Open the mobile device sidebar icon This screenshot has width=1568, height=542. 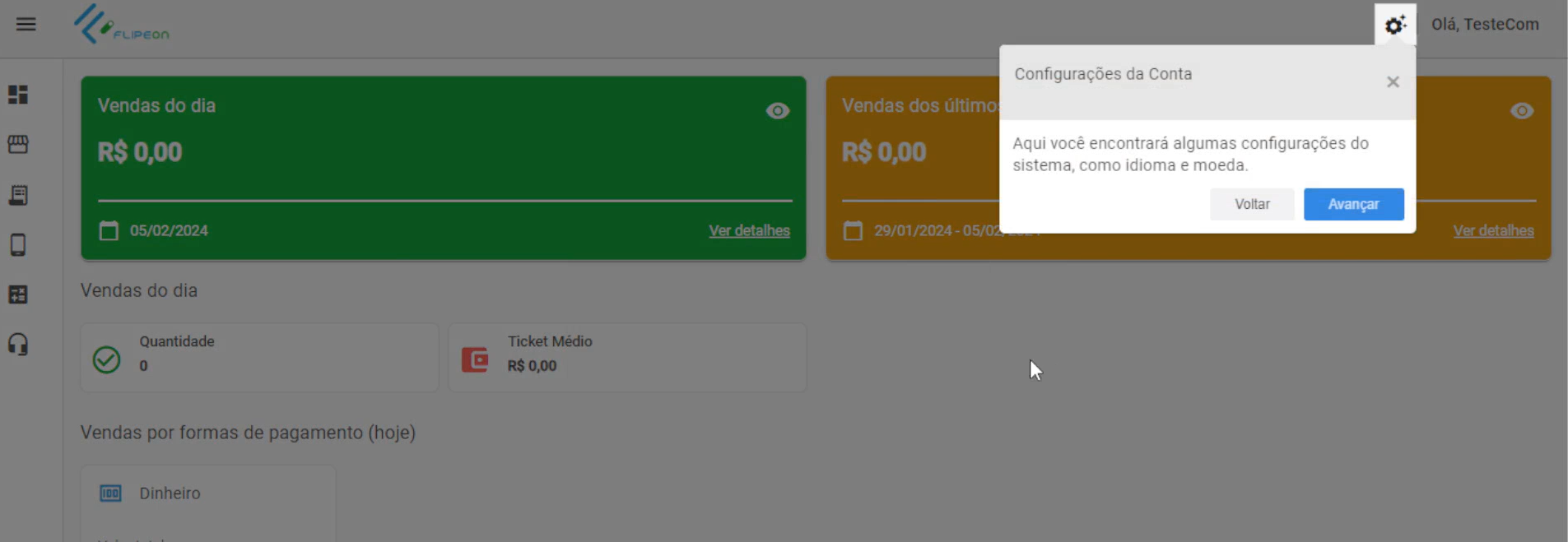point(18,245)
